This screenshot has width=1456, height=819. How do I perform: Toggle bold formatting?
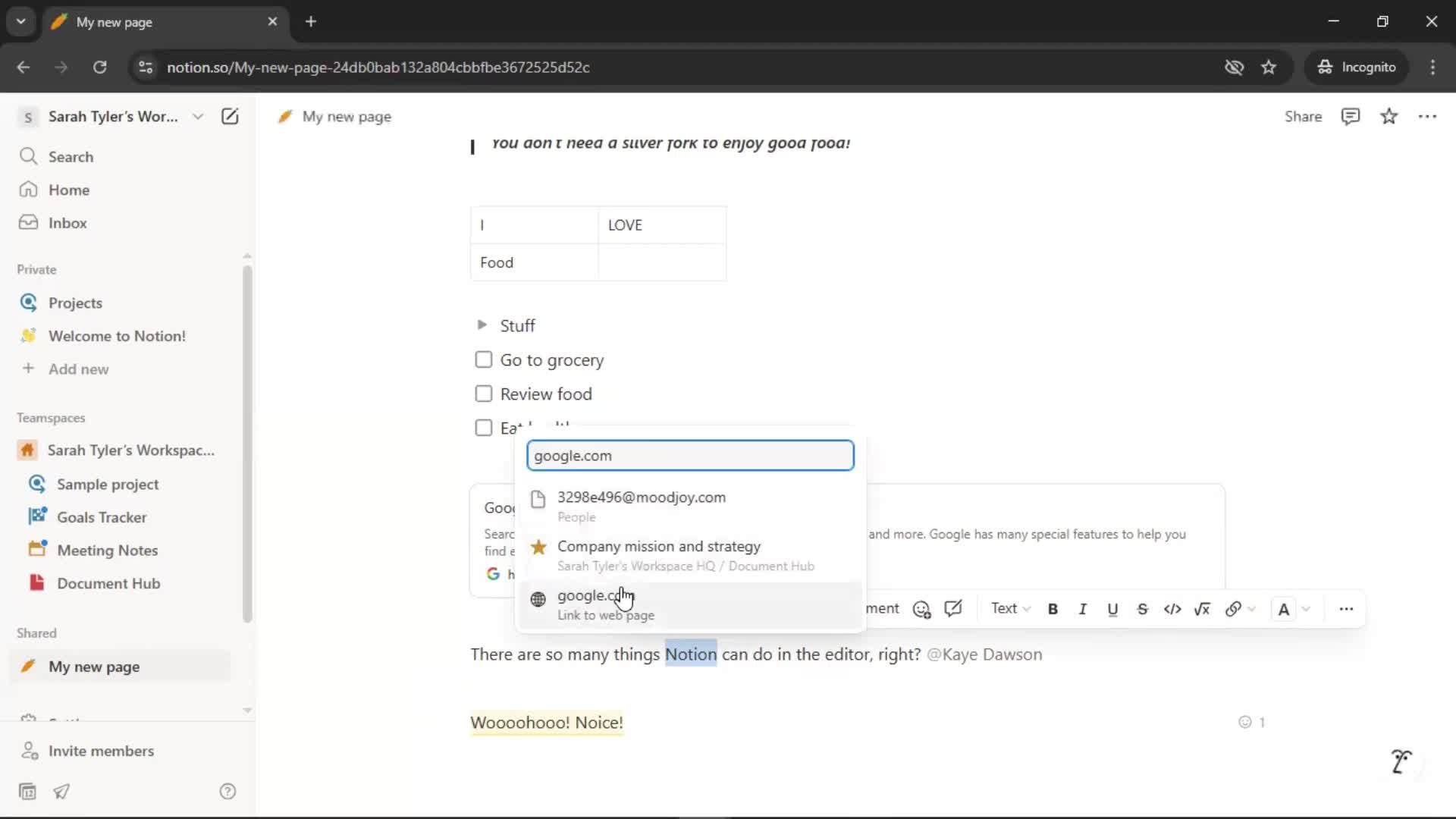coord(1053,609)
